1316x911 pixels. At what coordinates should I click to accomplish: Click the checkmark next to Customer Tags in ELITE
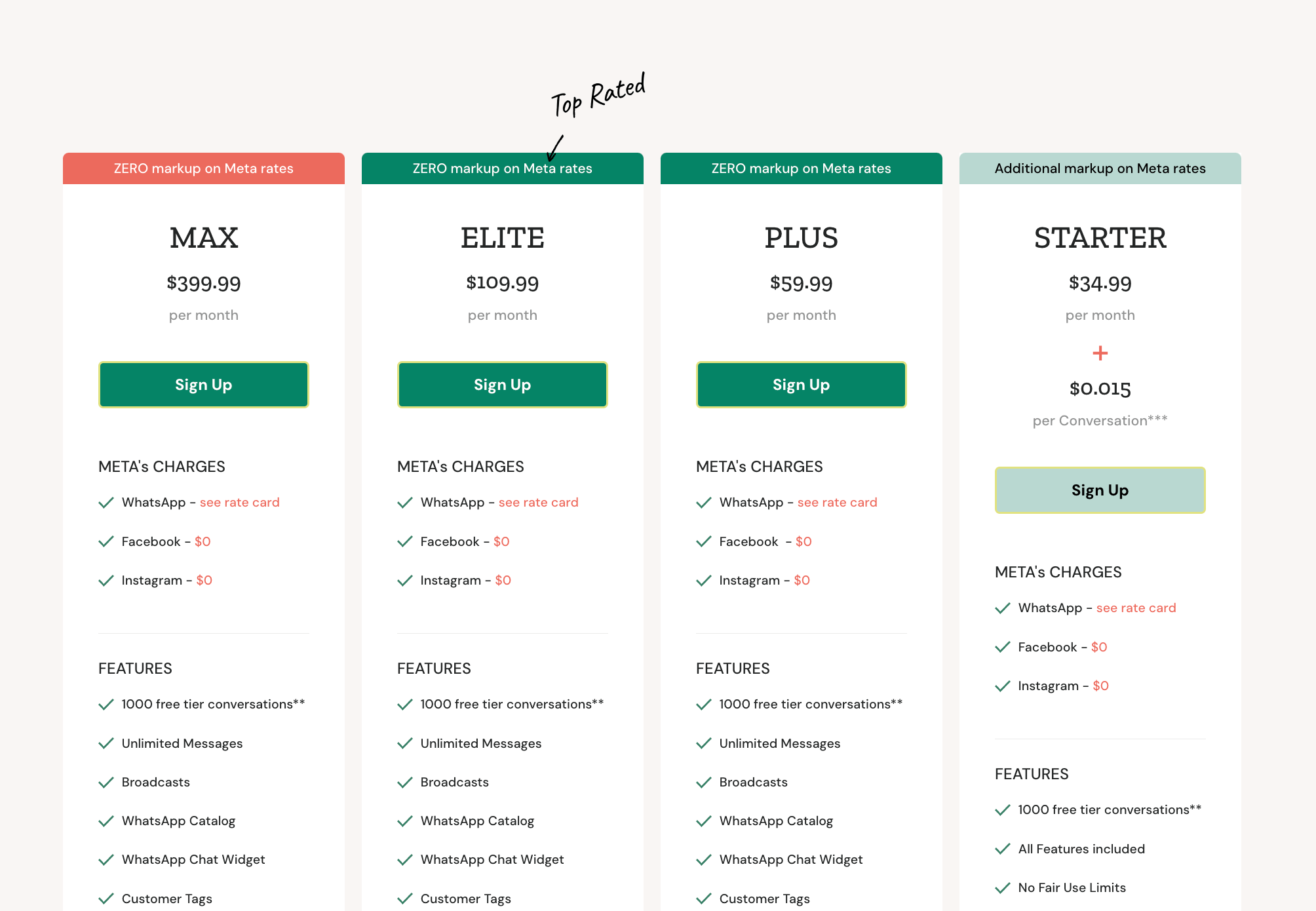click(x=404, y=899)
